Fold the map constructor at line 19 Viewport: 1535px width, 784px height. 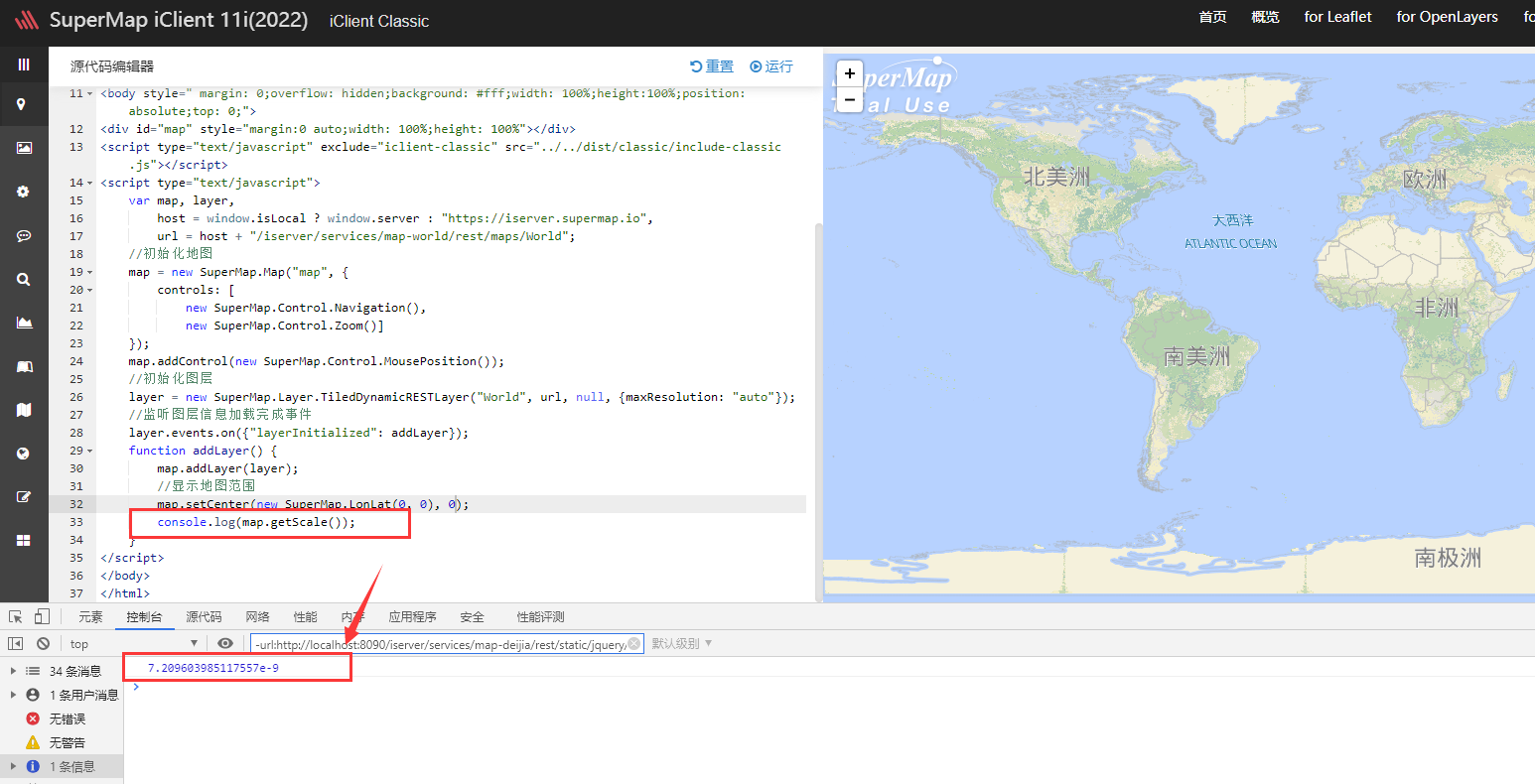[x=90, y=272]
